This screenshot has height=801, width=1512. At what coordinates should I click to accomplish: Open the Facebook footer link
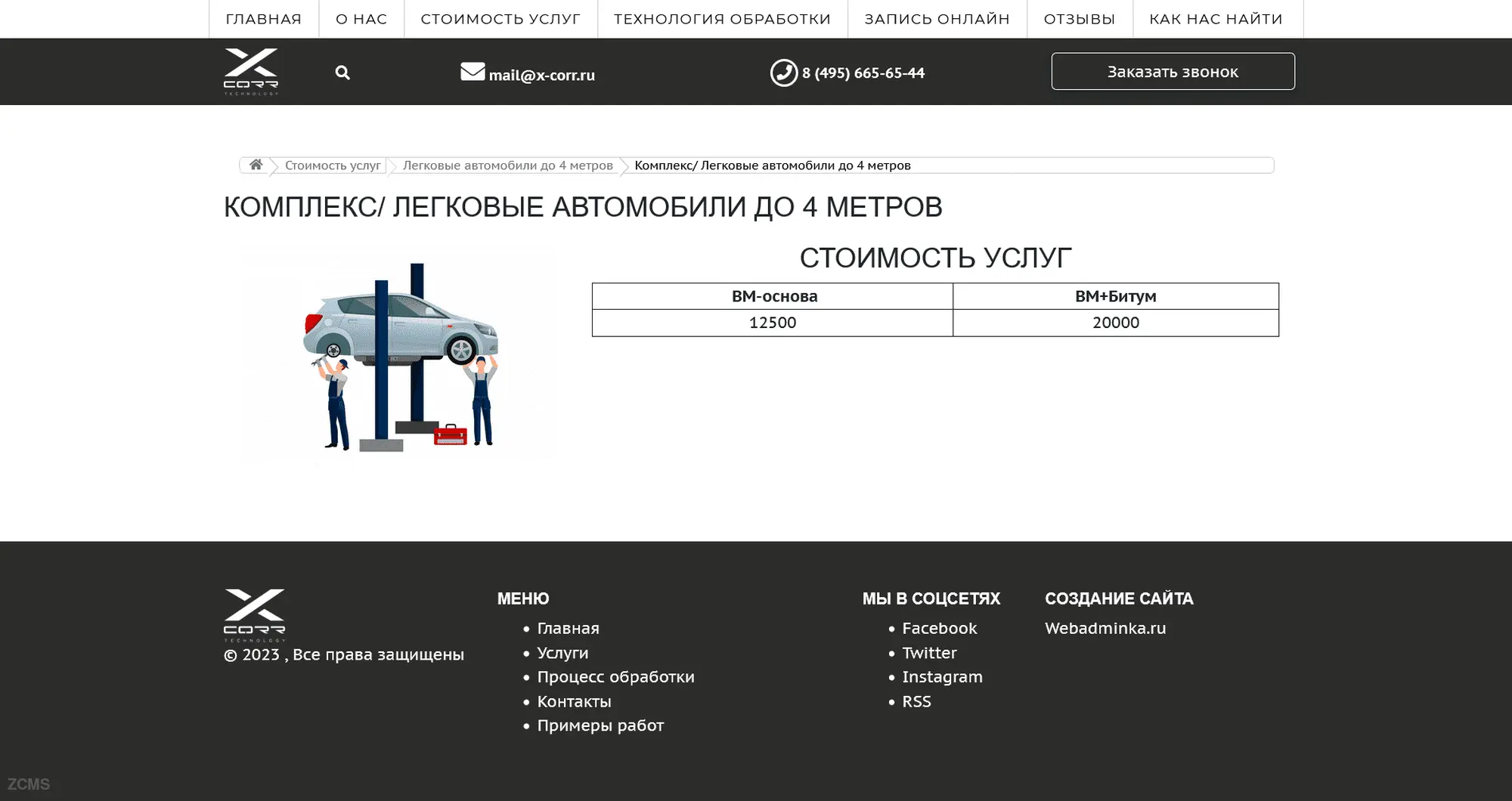pyautogui.click(x=939, y=628)
